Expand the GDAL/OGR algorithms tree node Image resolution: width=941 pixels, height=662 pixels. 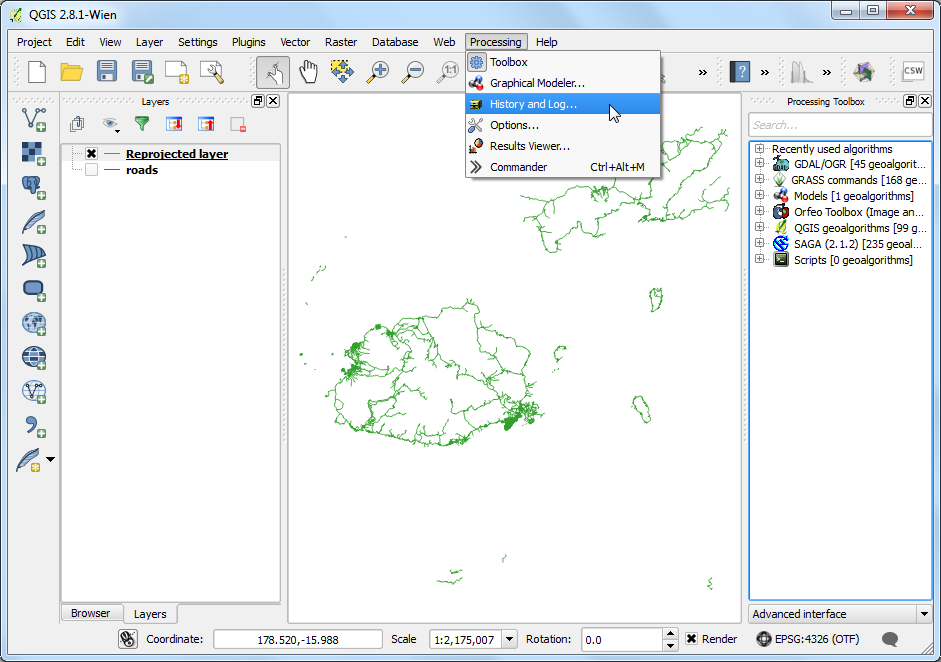point(760,164)
